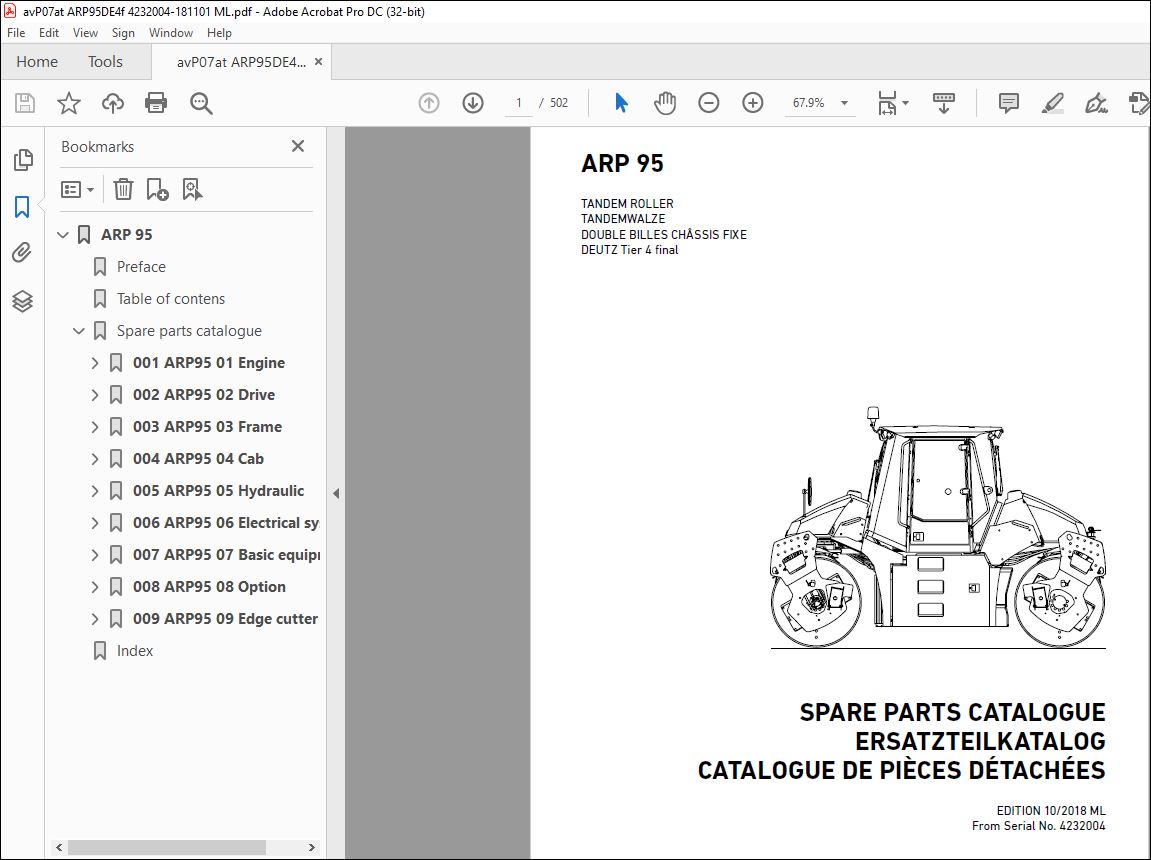Click the page number input field
The height and width of the screenshot is (860, 1151).
pos(519,103)
